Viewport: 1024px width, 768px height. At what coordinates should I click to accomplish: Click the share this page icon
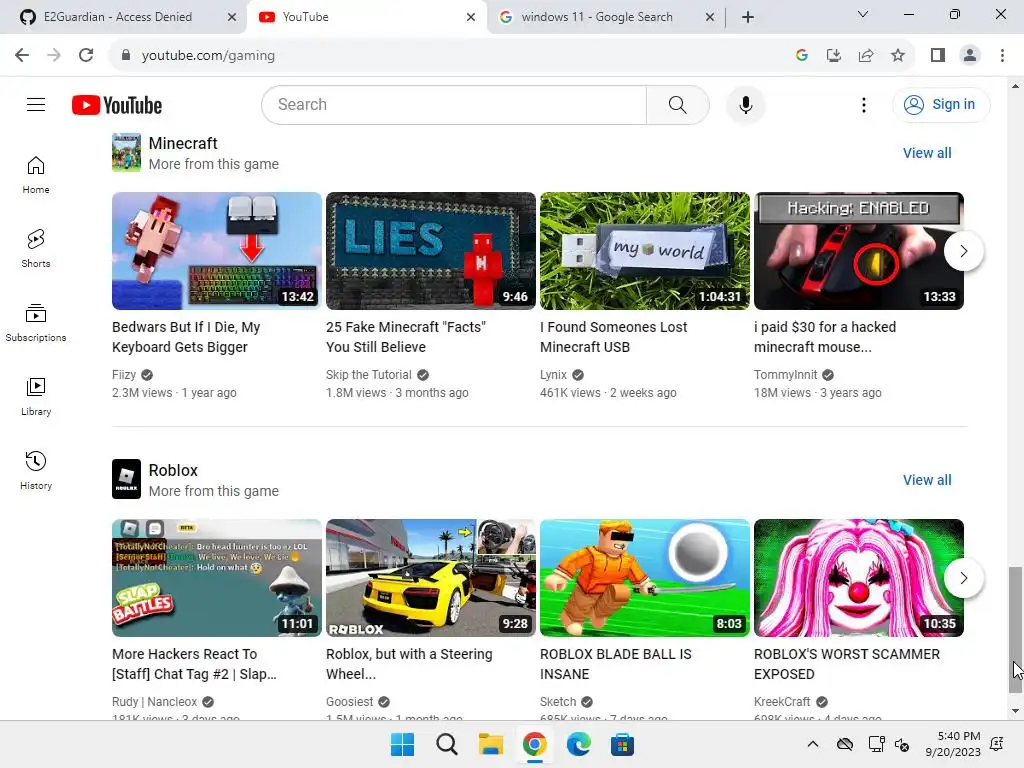click(x=866, y=55)
